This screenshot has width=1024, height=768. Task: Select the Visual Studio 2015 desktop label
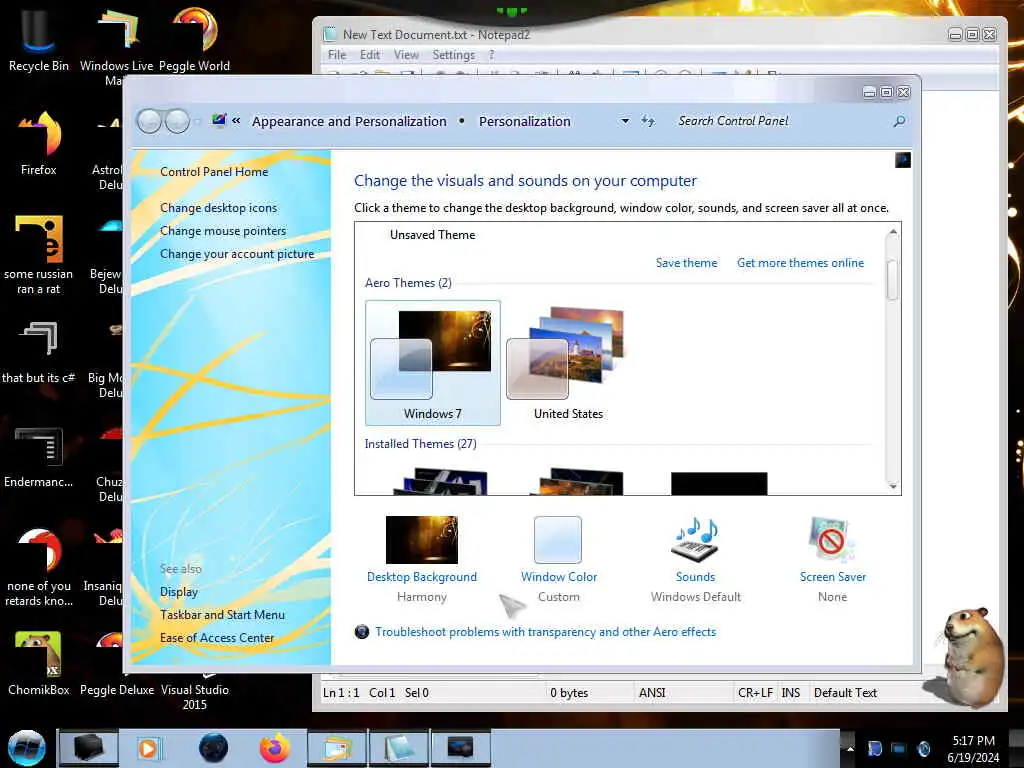tap(195, 697)
